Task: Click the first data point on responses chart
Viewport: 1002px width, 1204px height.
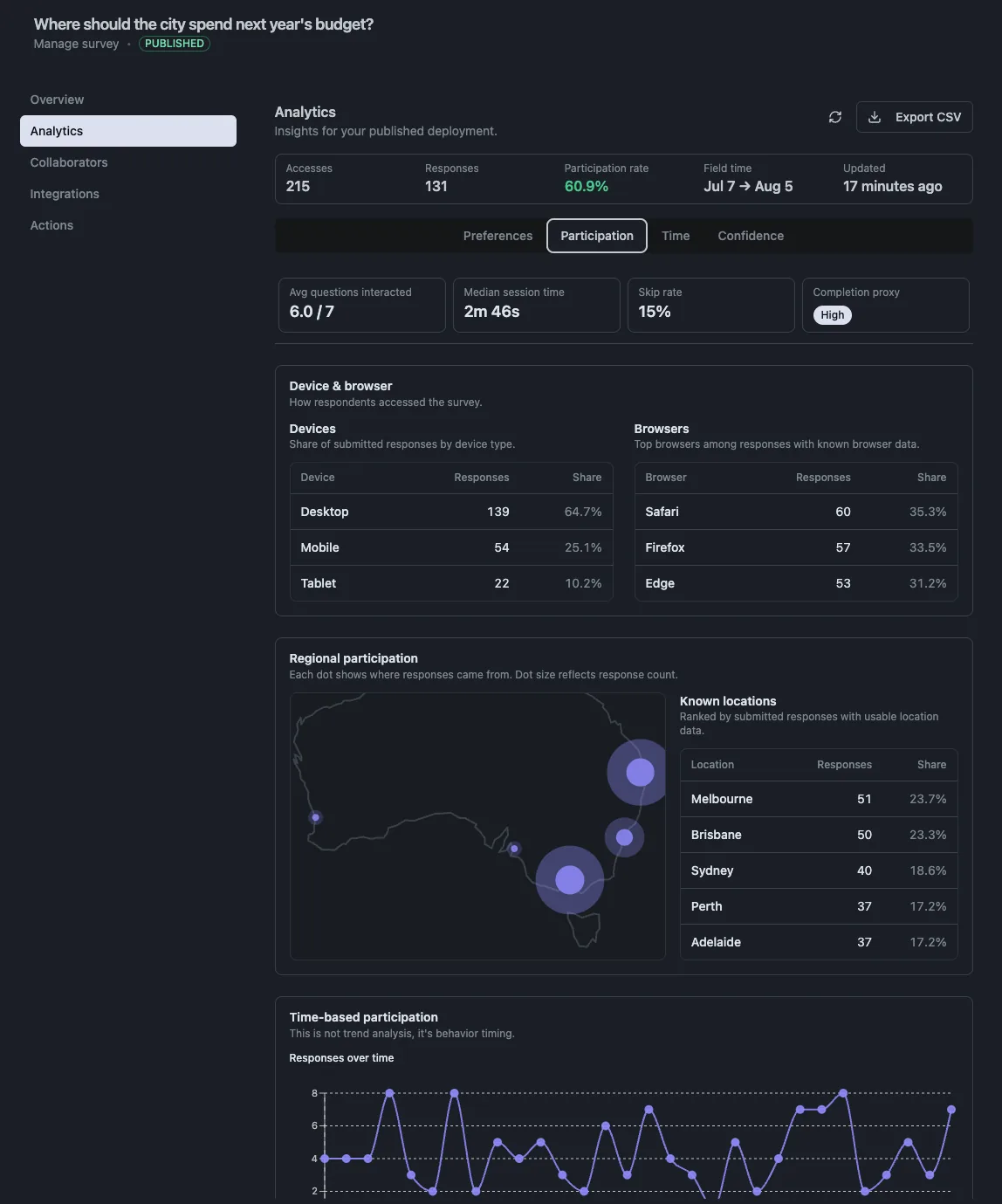Action: [x=325, y=1159]
